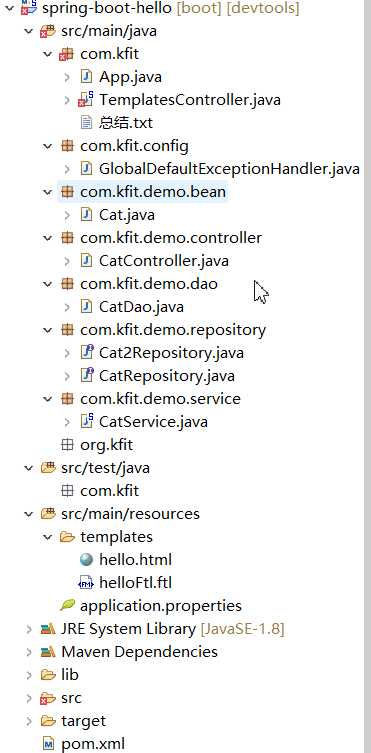This screenshot has height=753, width=371.
Task: Click the pom.xml Maven file icon
Action: 48,744
